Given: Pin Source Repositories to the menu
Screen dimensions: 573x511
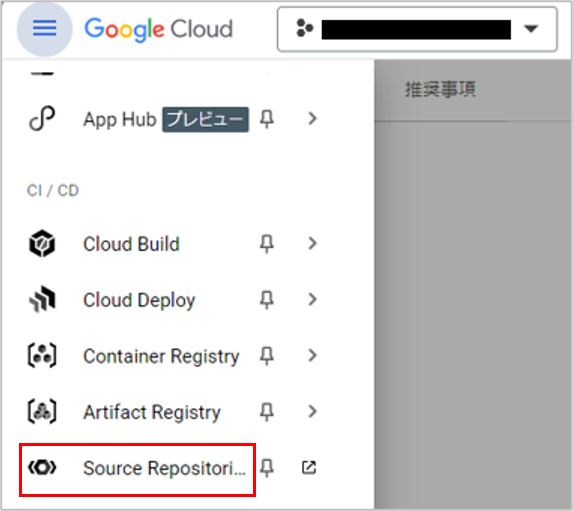Looking at the screenshot, I should pos(267,468).
